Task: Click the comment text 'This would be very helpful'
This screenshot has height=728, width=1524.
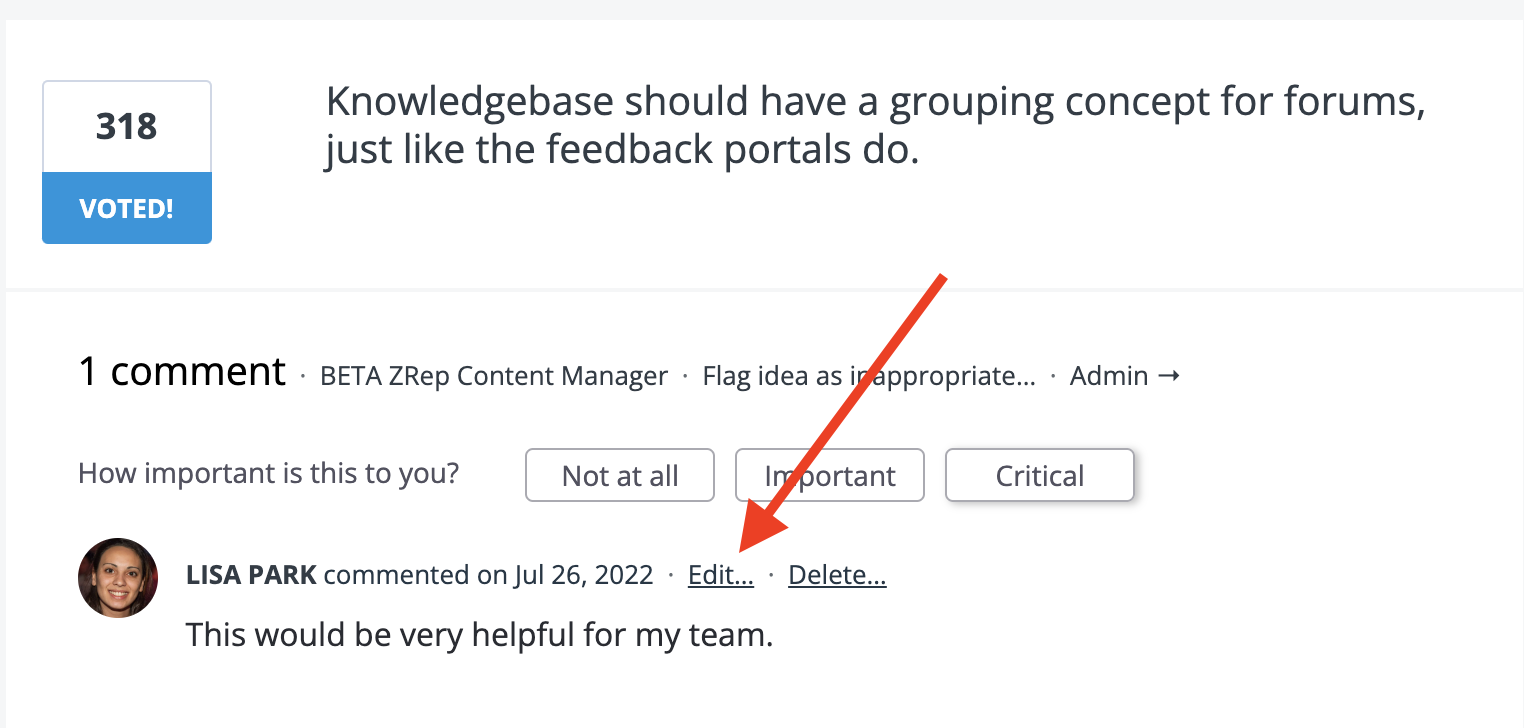Action: point(480,634)
